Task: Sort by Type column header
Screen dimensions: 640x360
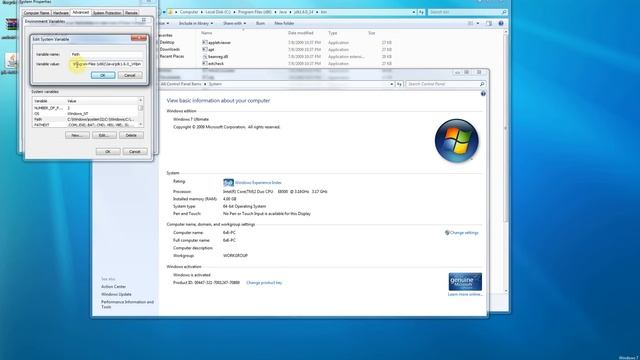Action: click(x=333, y=33)
